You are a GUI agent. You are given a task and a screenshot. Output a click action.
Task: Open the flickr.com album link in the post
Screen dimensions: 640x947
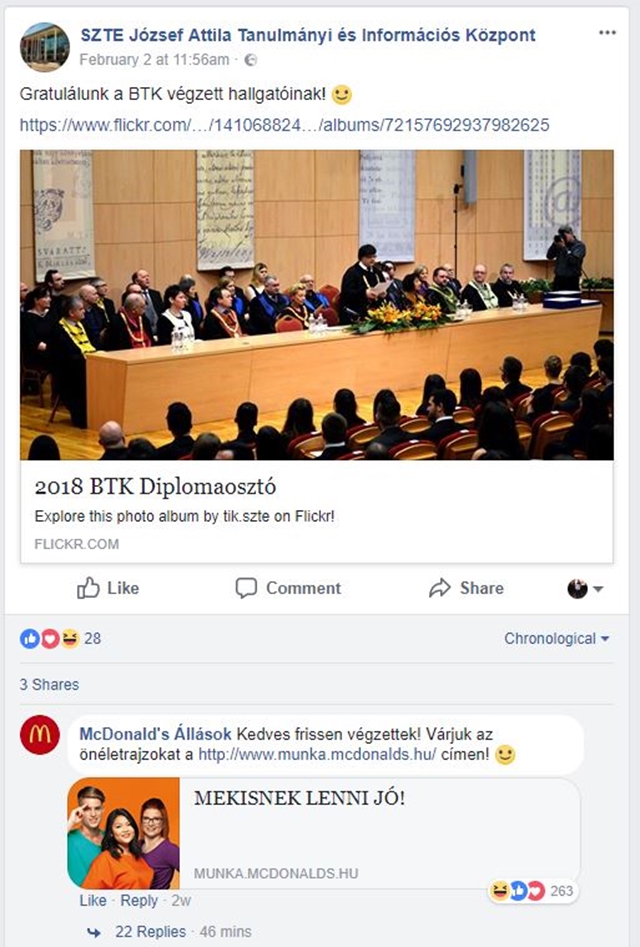coord(284,125)
